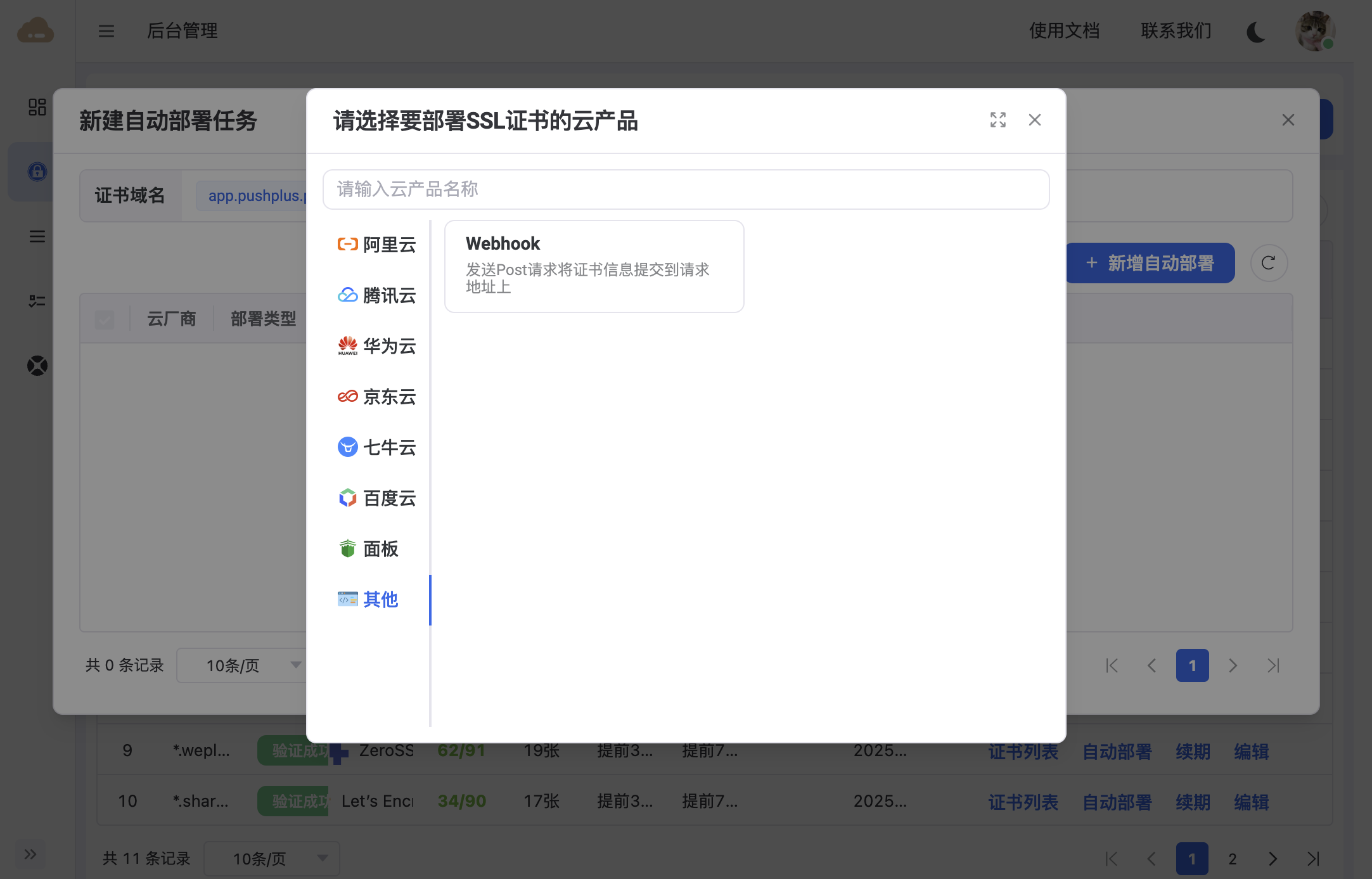Select the 阿里云 provider tab

coord(376,245)
